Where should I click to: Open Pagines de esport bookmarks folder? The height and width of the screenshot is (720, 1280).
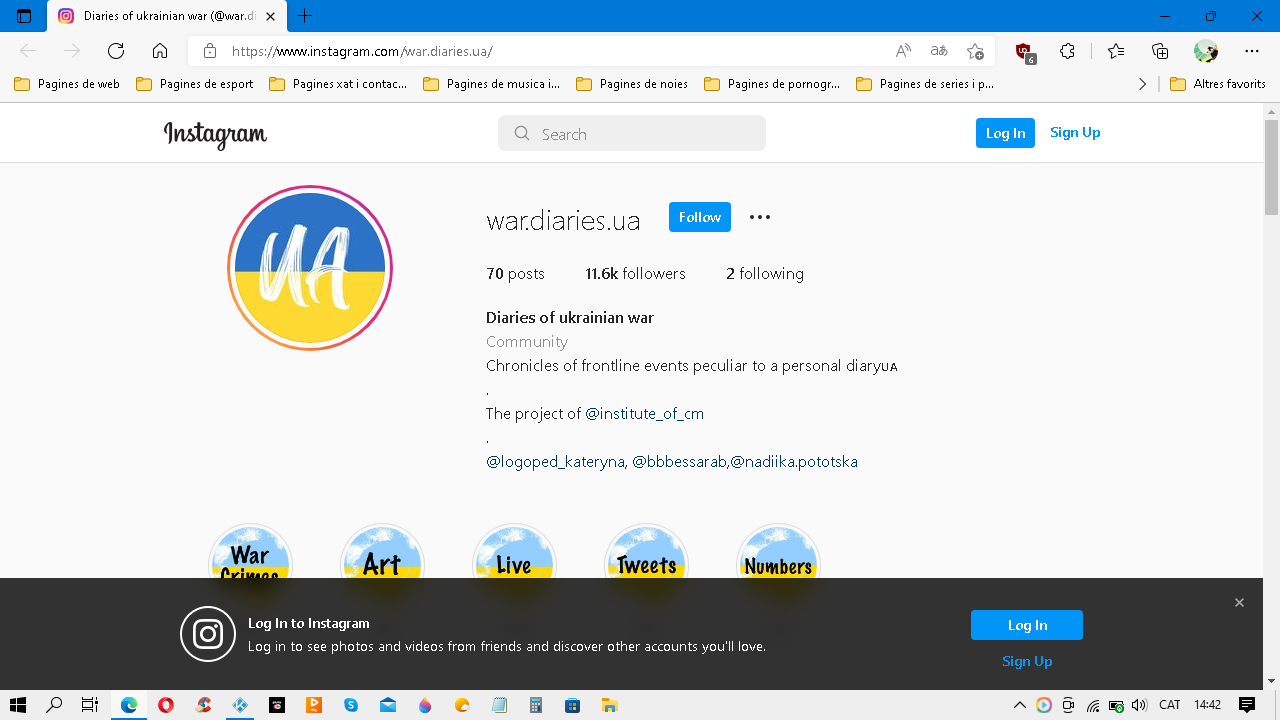tap(195, 84)
